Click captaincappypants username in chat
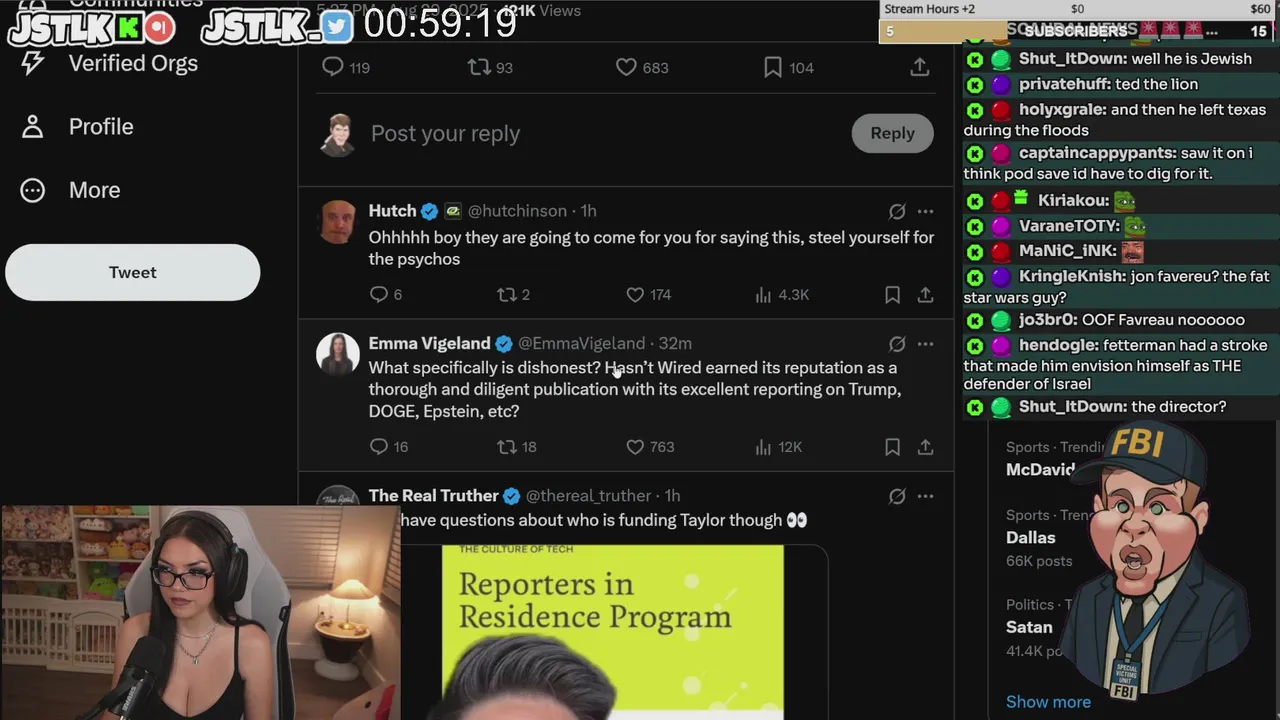This screenshot has height=720, width=1280. [1096, 153]
